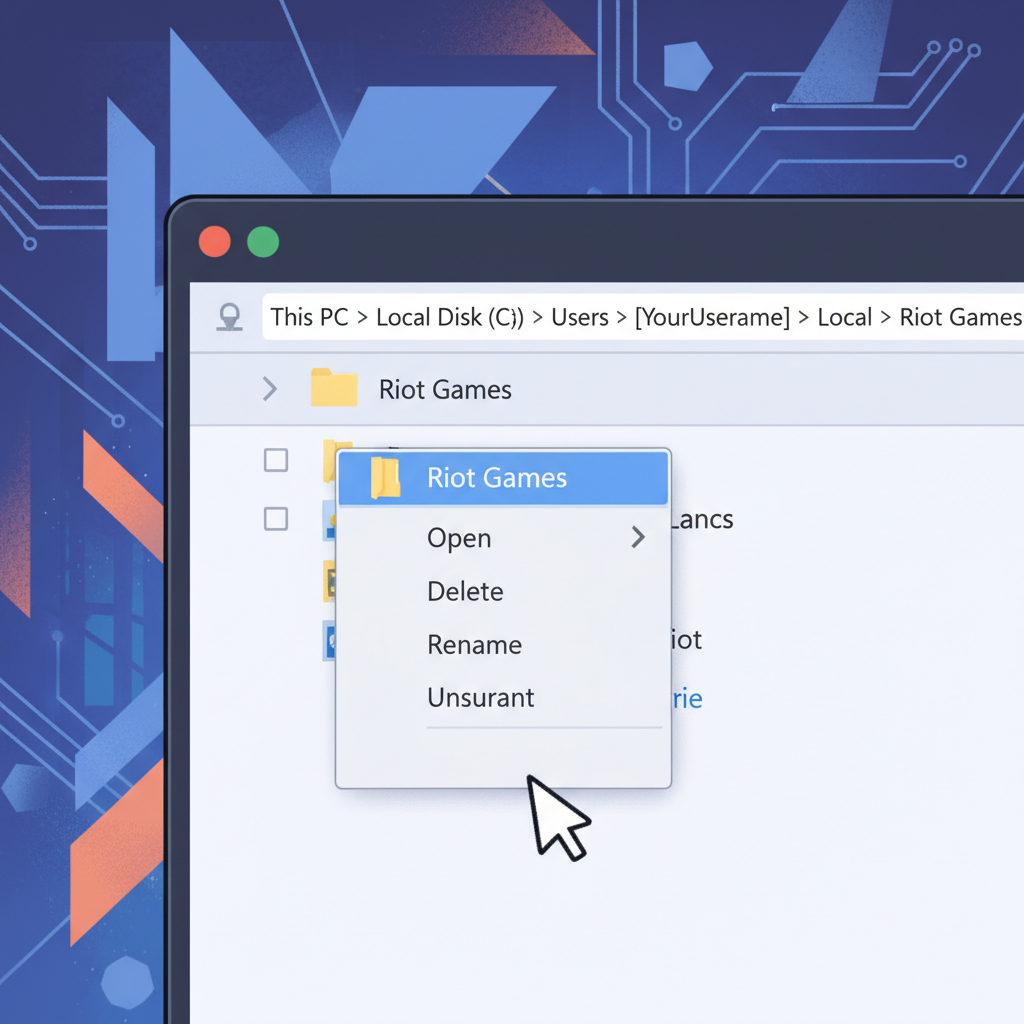Choose Delete from the context menu
Viewport: 1024px width, 1024px height.
pos(465,591)
